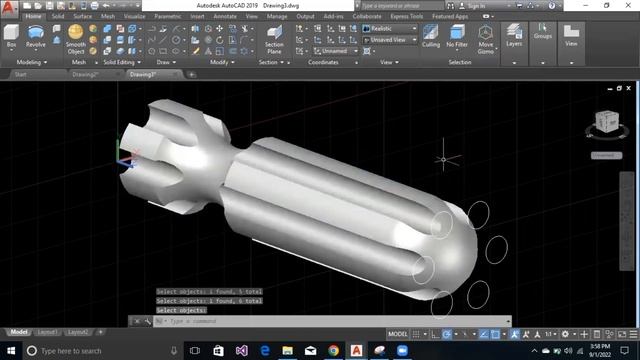The height and width of the screenshot is (360, 640).
Task: Open the Unnamed UCS dropdown
Action: [336, 51]
